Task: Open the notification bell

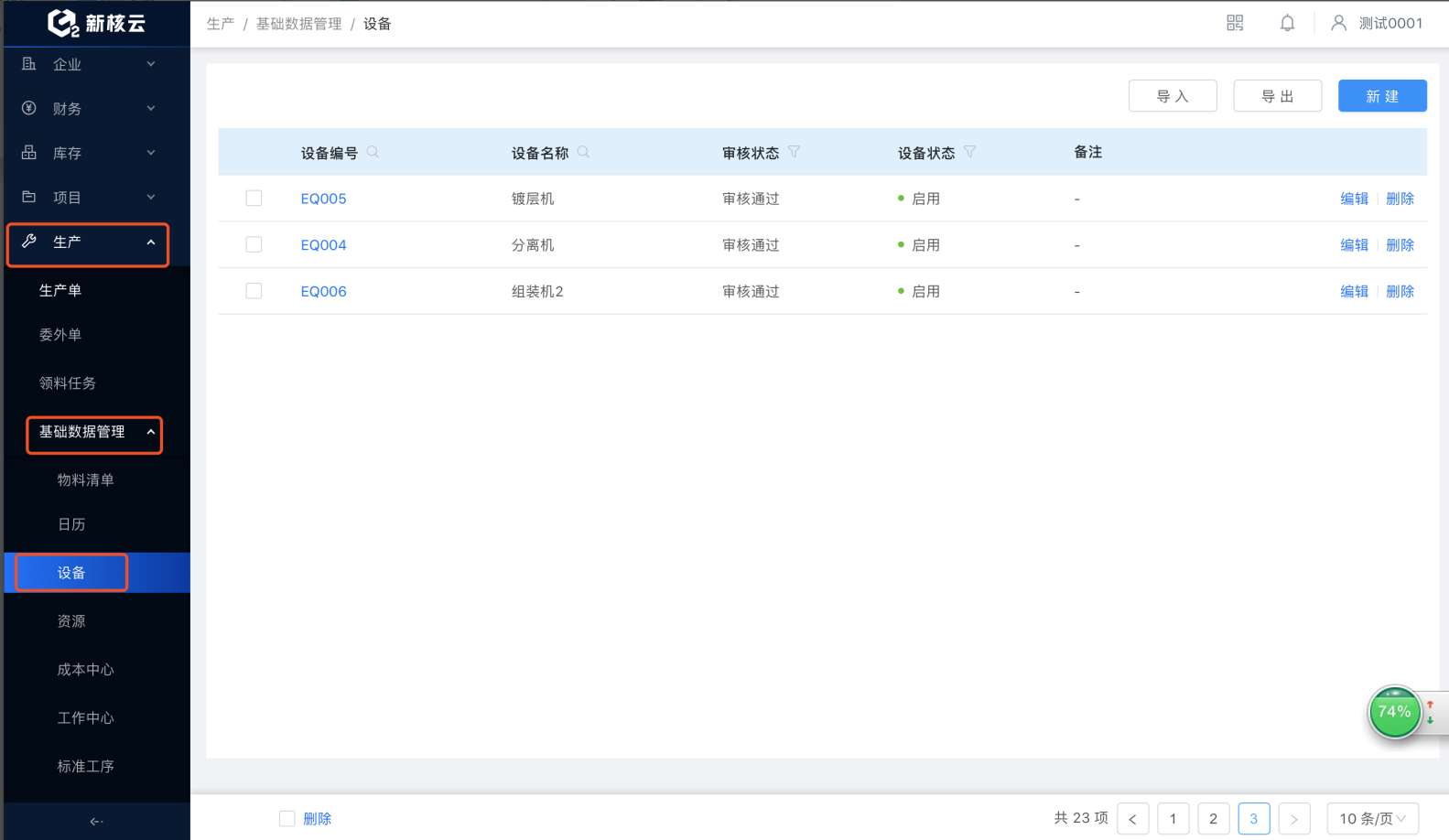Action: [1287, 23]
